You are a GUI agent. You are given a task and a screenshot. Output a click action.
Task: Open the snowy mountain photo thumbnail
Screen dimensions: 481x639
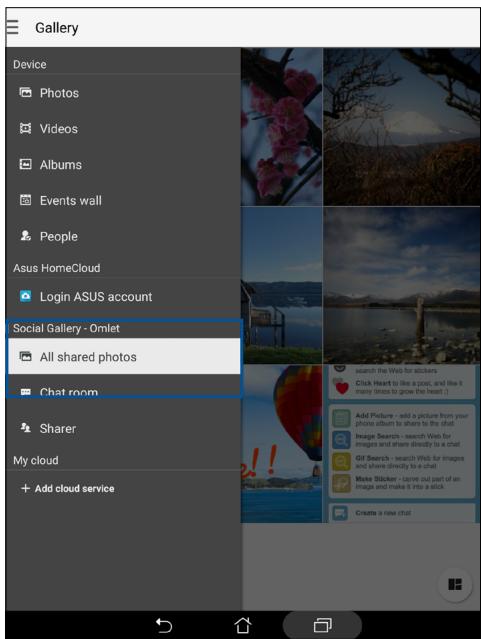coord(402,127)
